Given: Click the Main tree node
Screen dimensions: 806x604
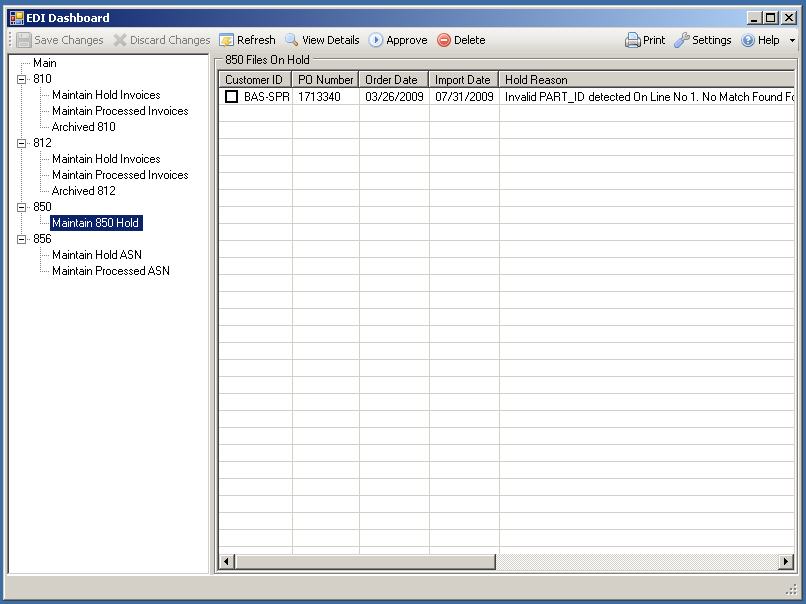Looking at the screenshot, I should [45, 63].
